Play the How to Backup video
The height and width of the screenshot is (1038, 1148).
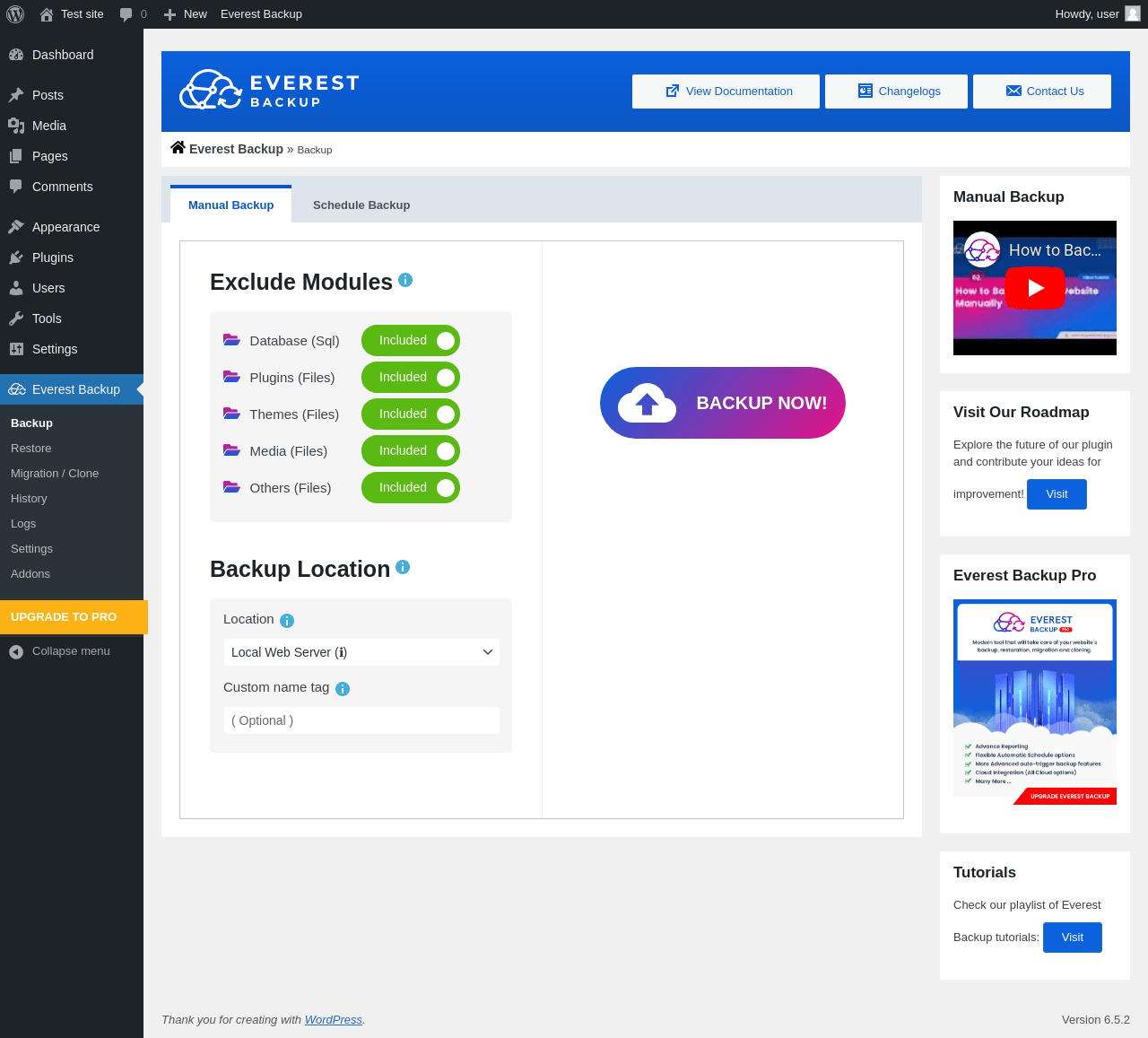coord(1035,288)
